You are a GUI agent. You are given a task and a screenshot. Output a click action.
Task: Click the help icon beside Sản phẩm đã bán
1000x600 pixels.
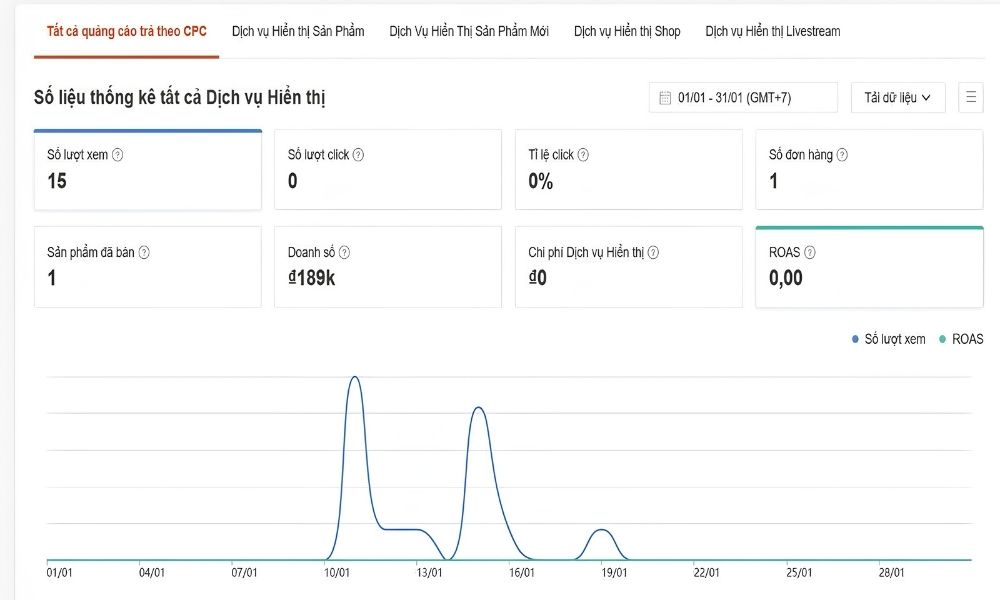144,253
